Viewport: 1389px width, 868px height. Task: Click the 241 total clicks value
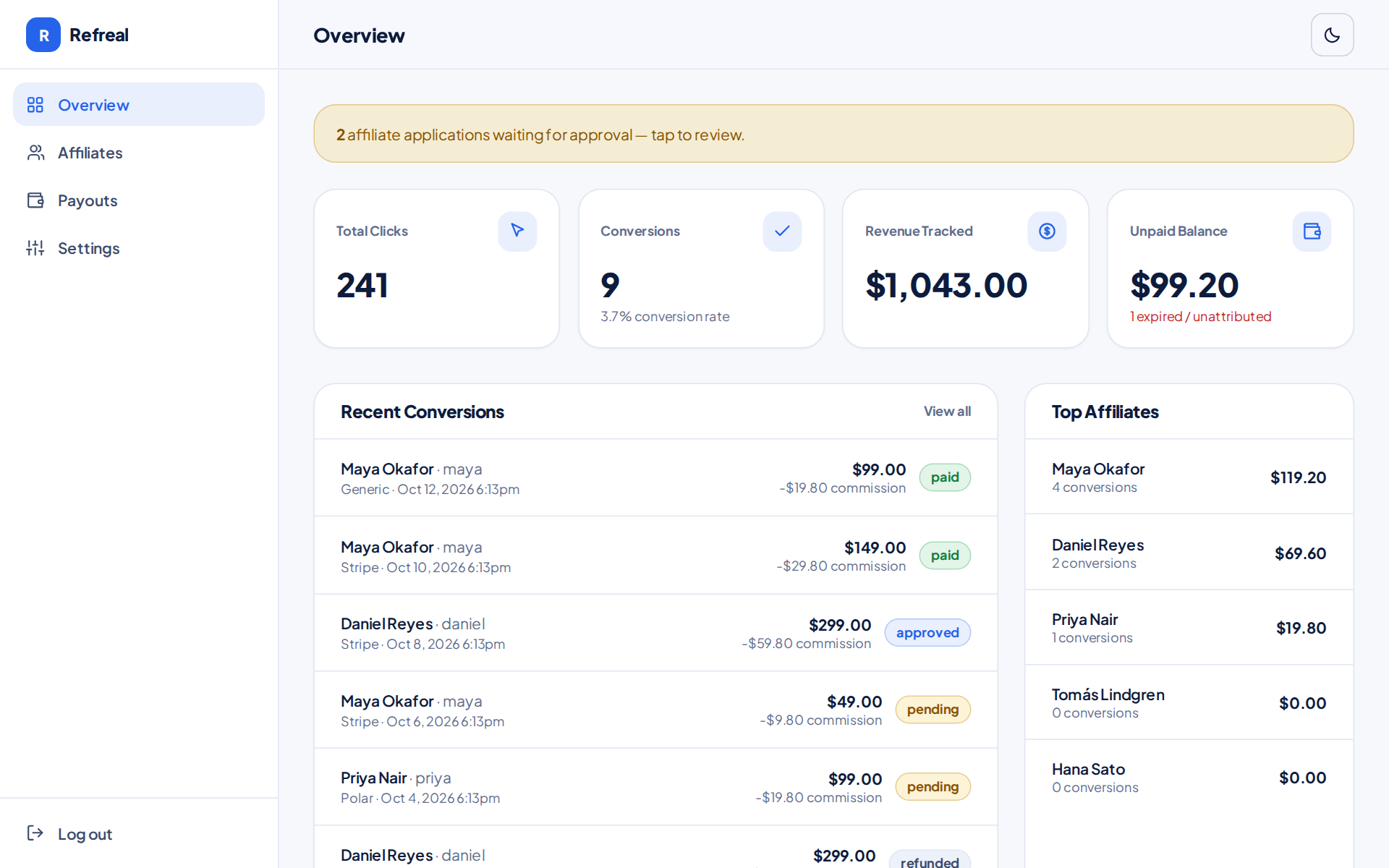(x=362, y=285)
